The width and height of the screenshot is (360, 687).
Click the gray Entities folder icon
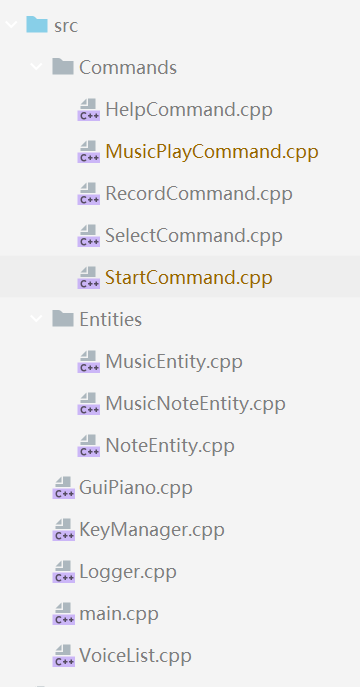63,319
